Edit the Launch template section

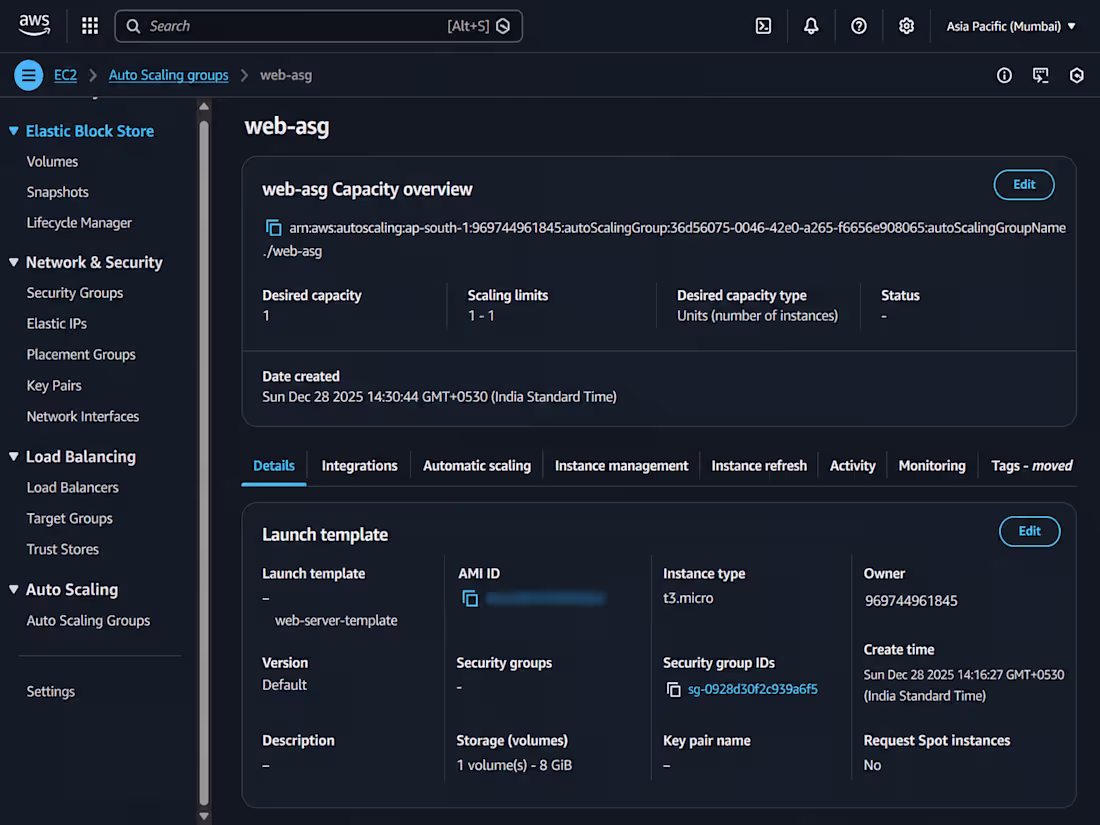pyautogui.click(x=1029, y=531)
